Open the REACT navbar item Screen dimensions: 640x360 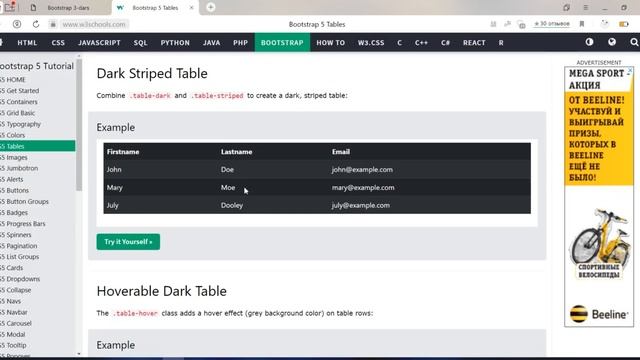[474, 42]
